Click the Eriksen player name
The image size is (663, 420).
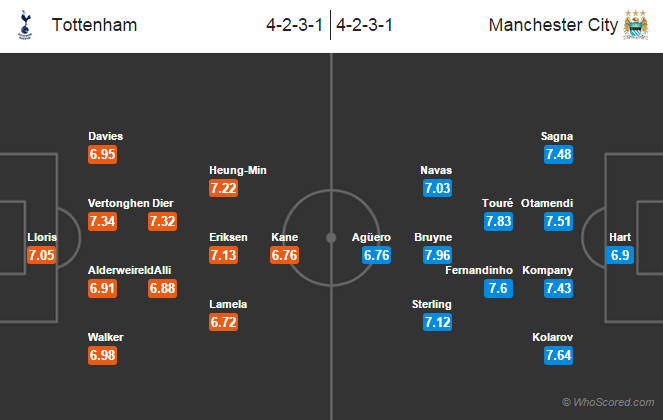click(229, 237)
